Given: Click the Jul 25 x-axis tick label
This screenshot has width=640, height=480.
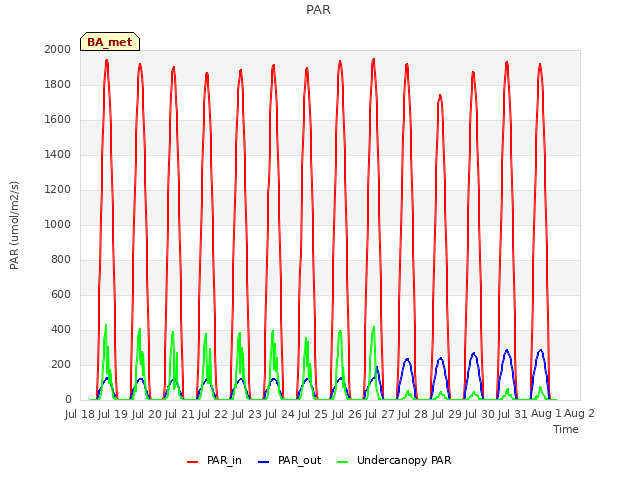Looking at the screenshot, I should point(313,414).
